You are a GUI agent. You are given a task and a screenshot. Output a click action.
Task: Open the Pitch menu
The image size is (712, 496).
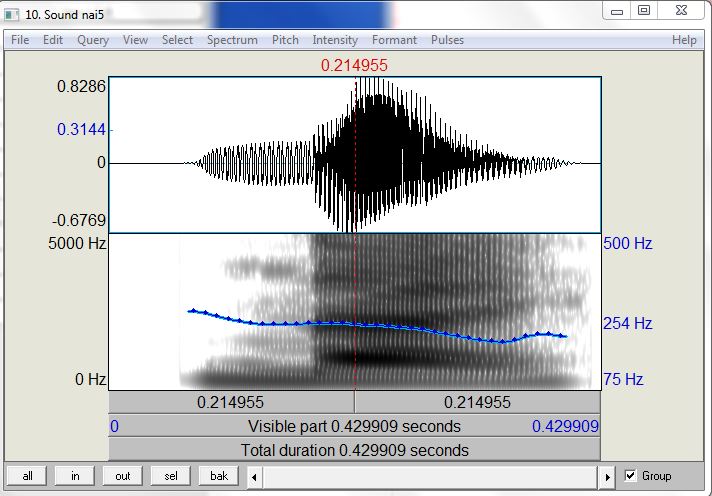click(x=285, y=40)
